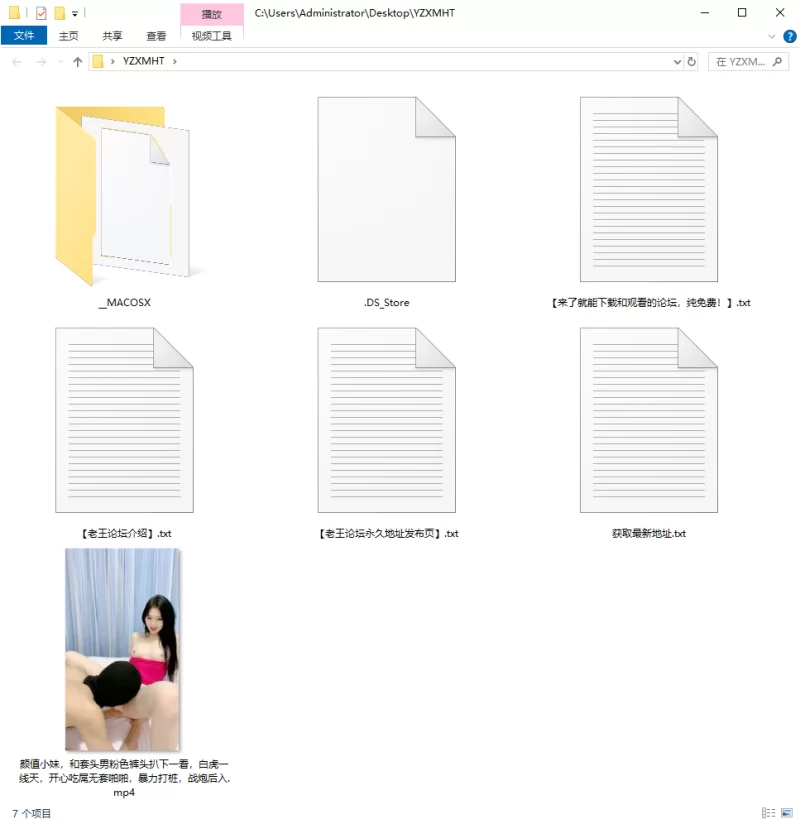Image resolution: width=800 pixels, height=824 pixels.
Task: Click the 7 个项目 status bar text
Action: (32, 813)
